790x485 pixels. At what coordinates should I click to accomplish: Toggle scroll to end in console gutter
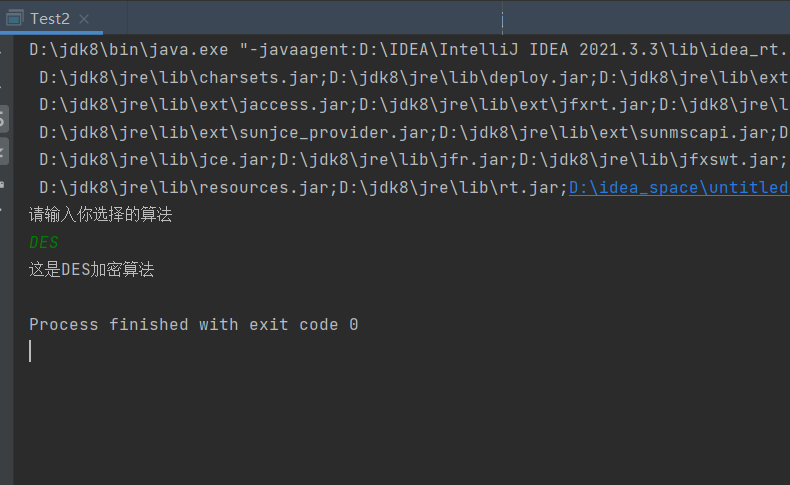(x=4, y=152)
